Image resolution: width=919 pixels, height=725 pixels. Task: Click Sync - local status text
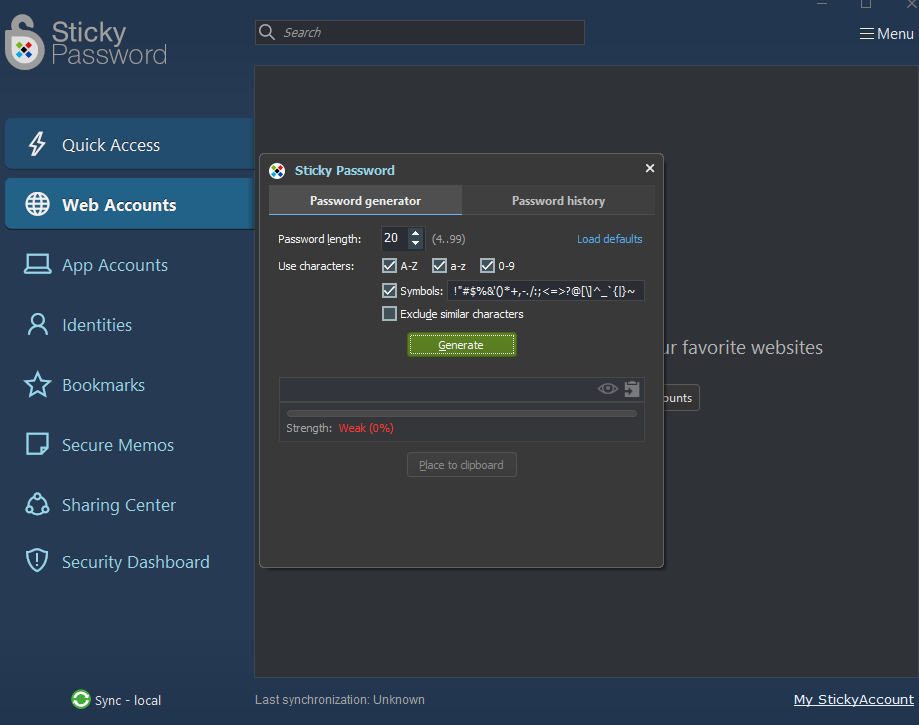click(x=128, y=700)
